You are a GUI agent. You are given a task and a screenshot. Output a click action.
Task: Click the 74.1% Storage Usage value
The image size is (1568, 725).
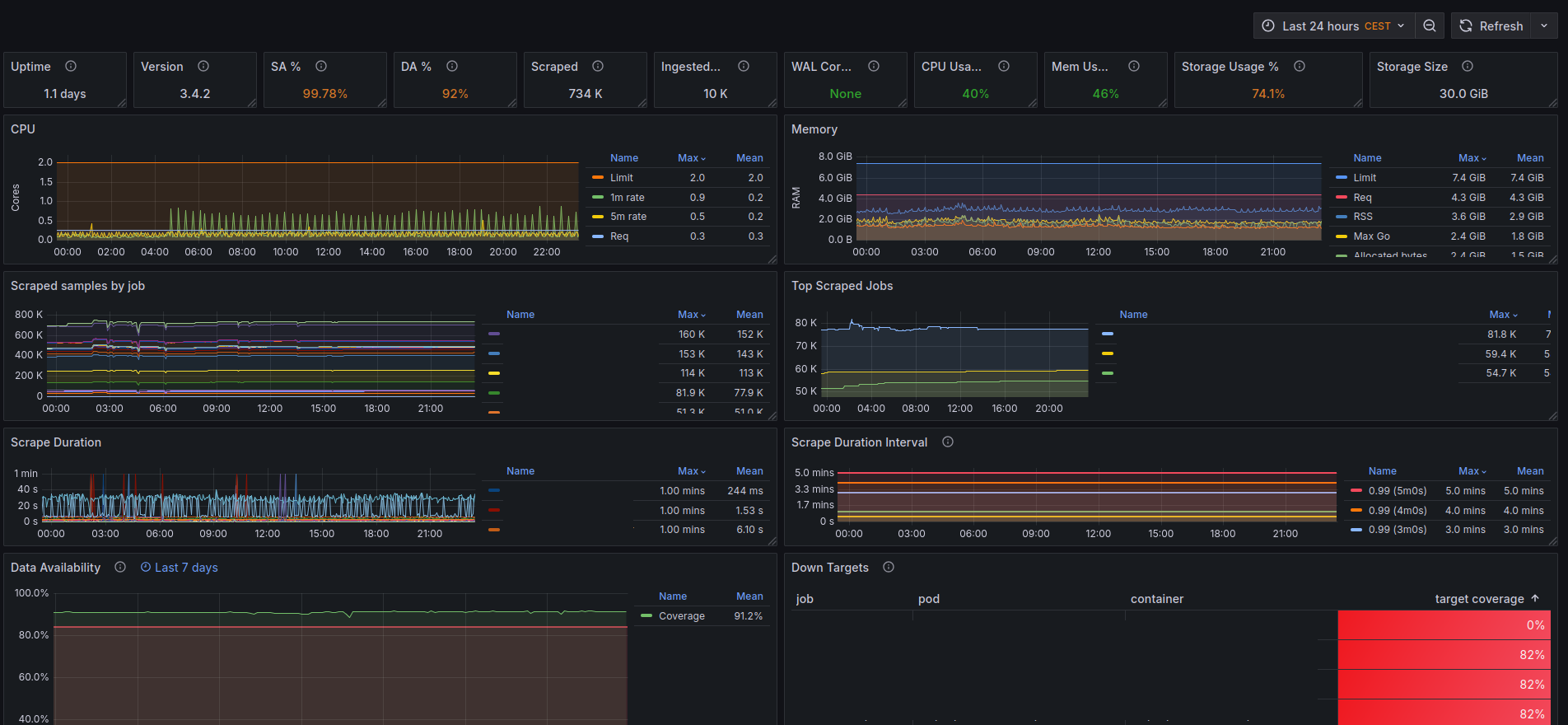coord(1268,94)
